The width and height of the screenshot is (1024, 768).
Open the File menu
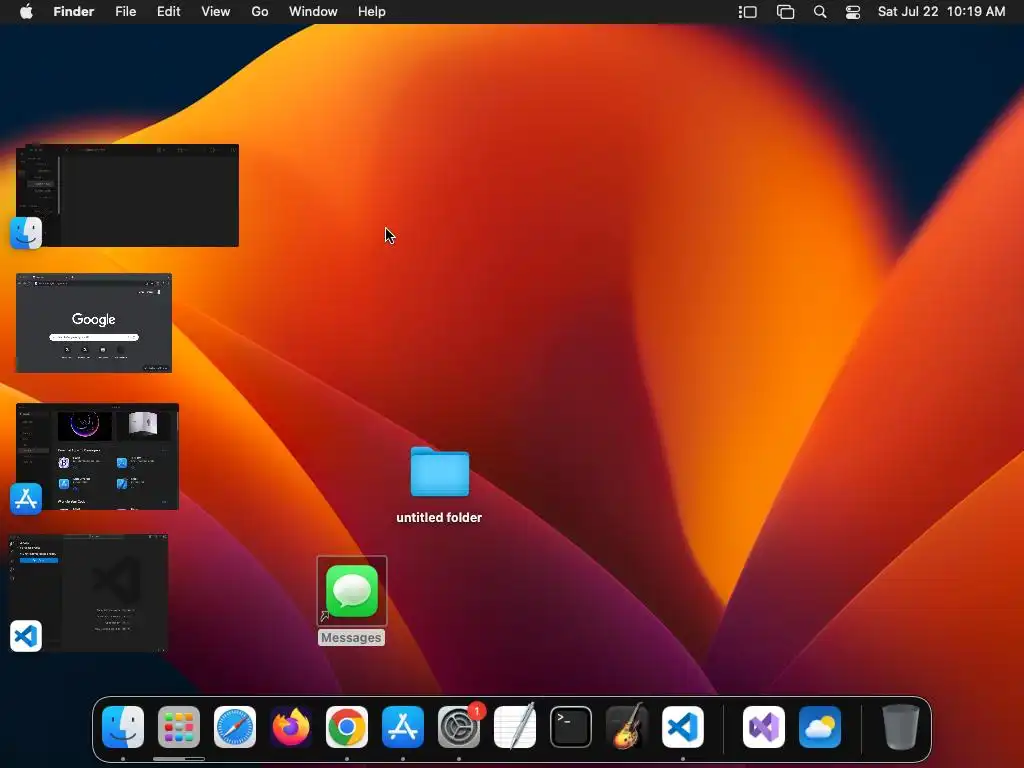pos(125,12)
